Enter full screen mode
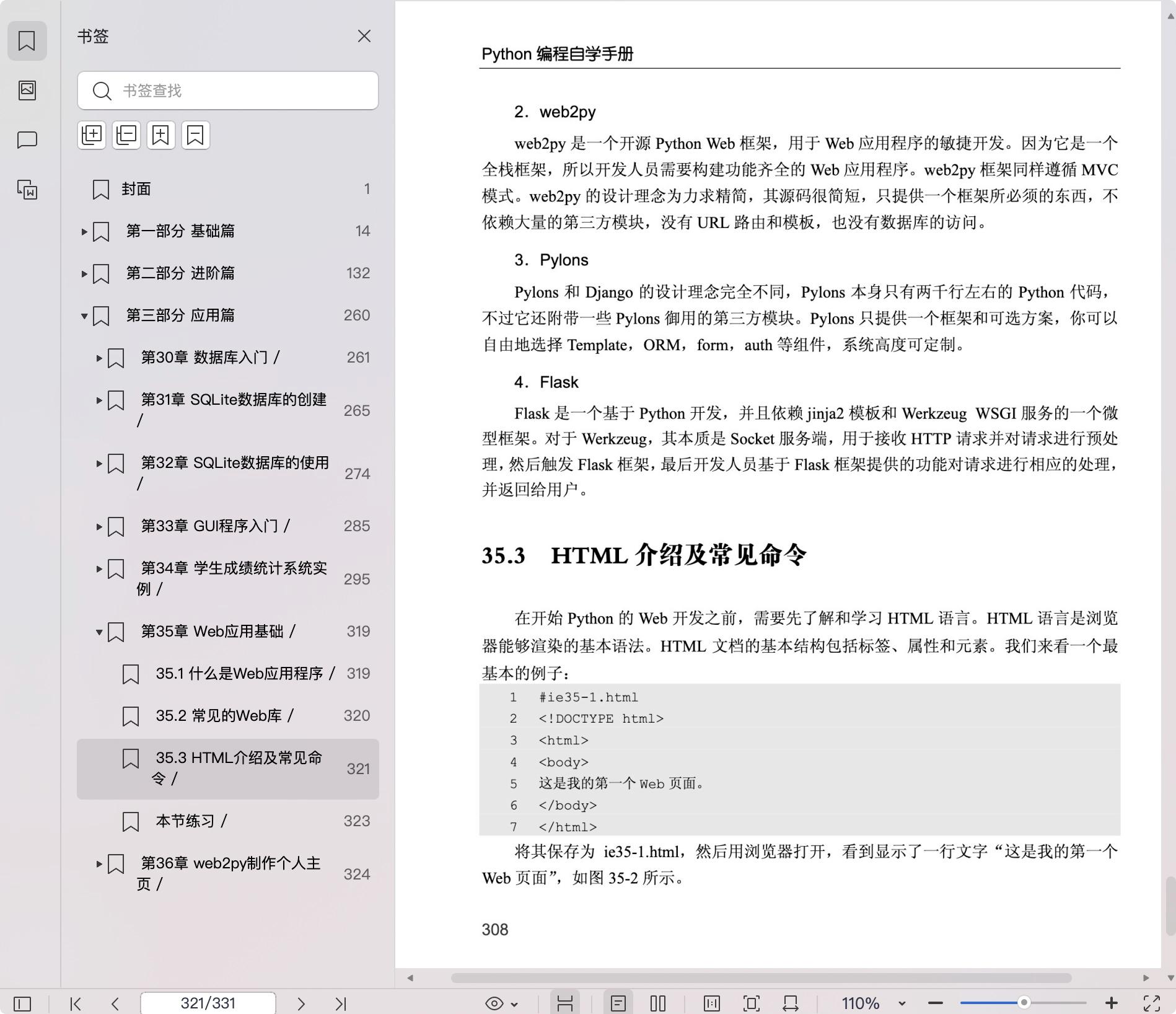The height and width of the screenshot is (1014, 1176). coord(1152,1003)
